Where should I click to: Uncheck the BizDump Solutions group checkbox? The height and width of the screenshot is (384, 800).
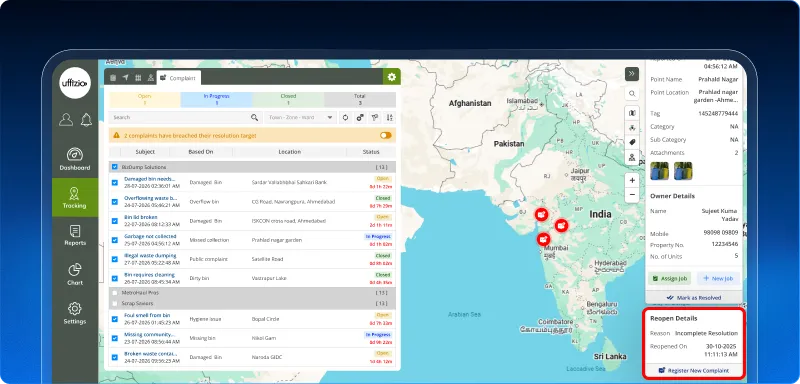[x=114, y=167]
